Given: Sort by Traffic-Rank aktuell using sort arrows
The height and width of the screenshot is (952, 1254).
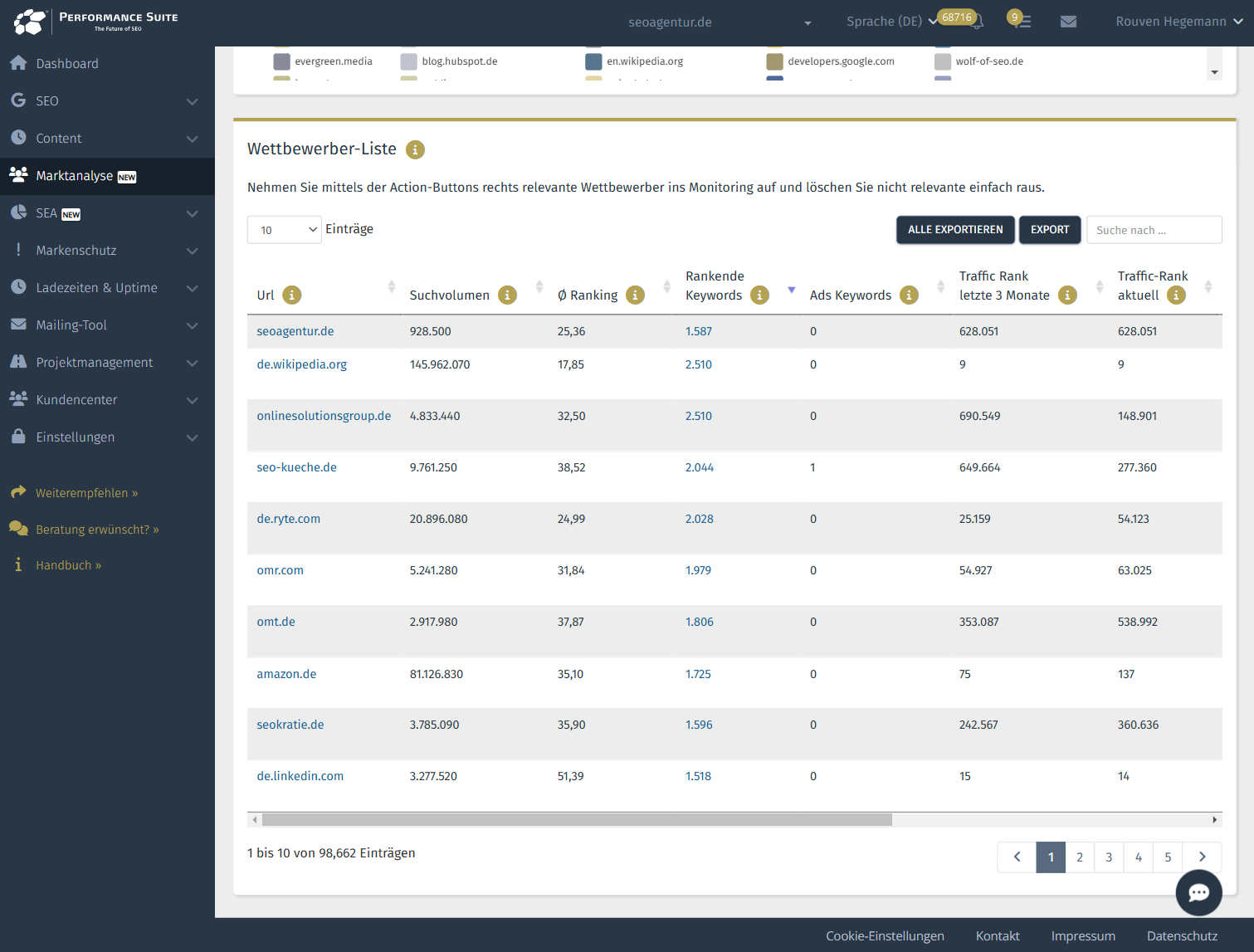Looking at the screenshot, I should [x=1208, y=286].
